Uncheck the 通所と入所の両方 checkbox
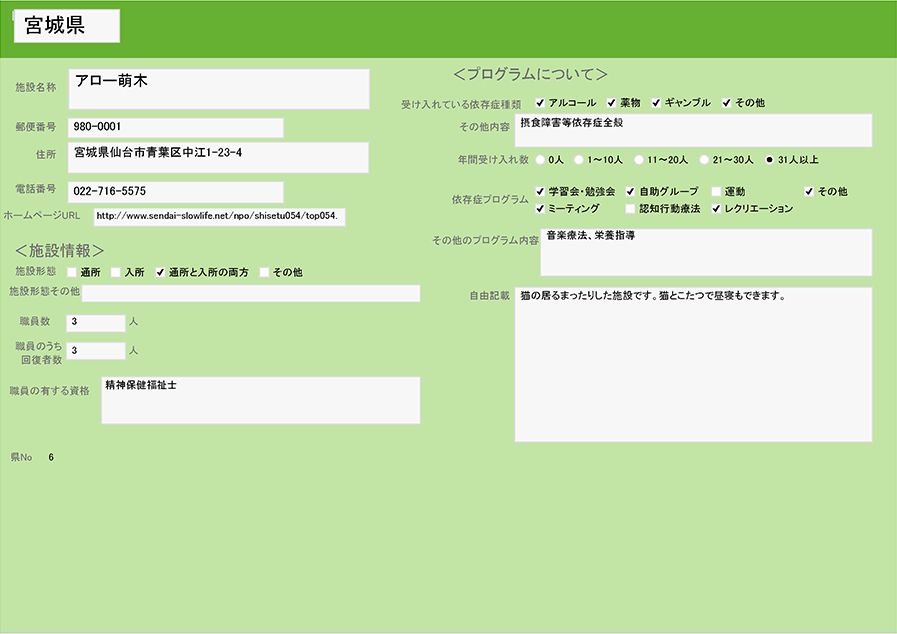 pyautogui.click(x=160, y=272)
